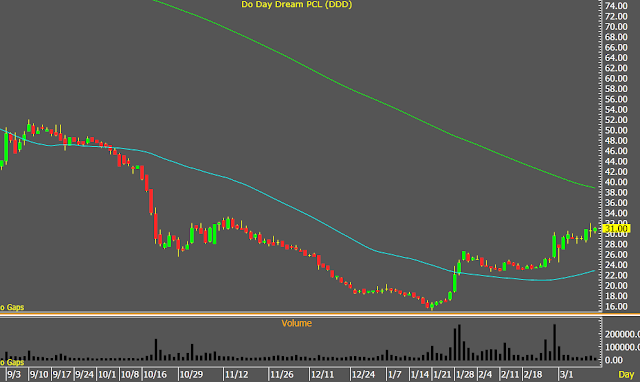Click the 46.00 price axis label
The image size is (640, 382).
(x=616, y=151)
